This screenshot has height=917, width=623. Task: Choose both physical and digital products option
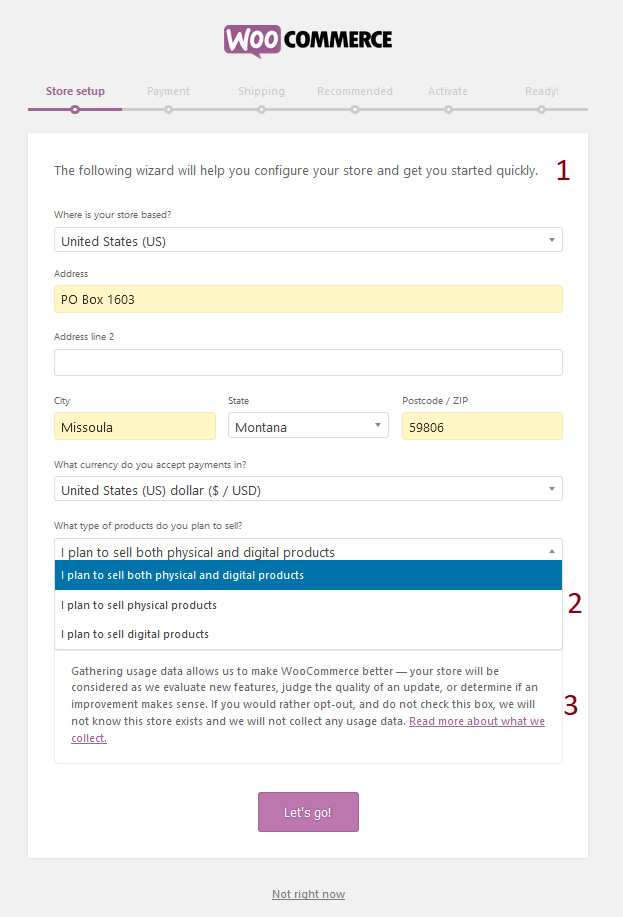click(x=308, y=575)
